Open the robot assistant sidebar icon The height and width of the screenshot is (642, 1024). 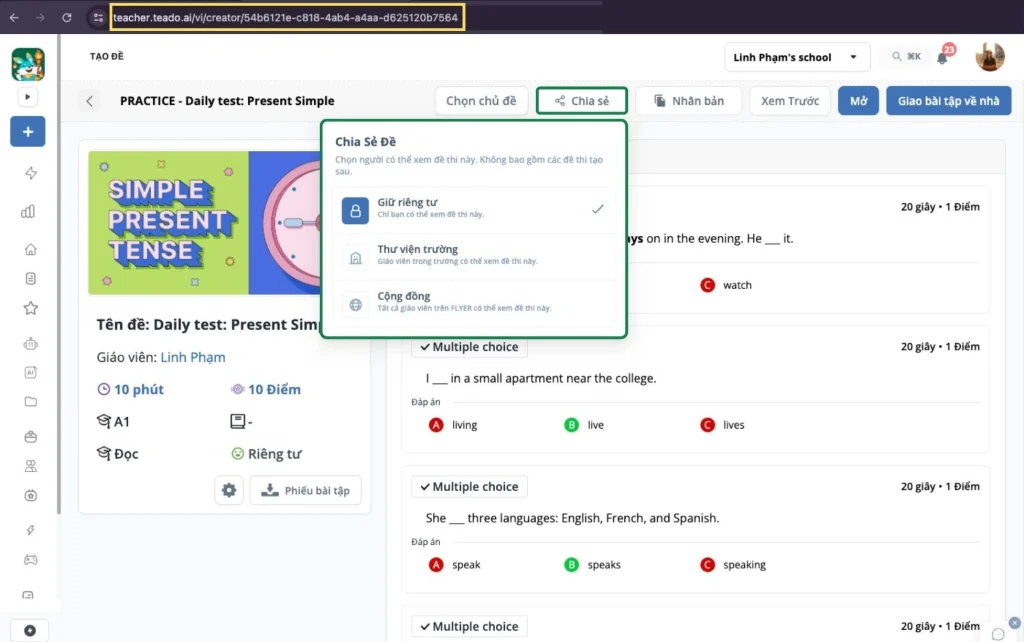30,344
